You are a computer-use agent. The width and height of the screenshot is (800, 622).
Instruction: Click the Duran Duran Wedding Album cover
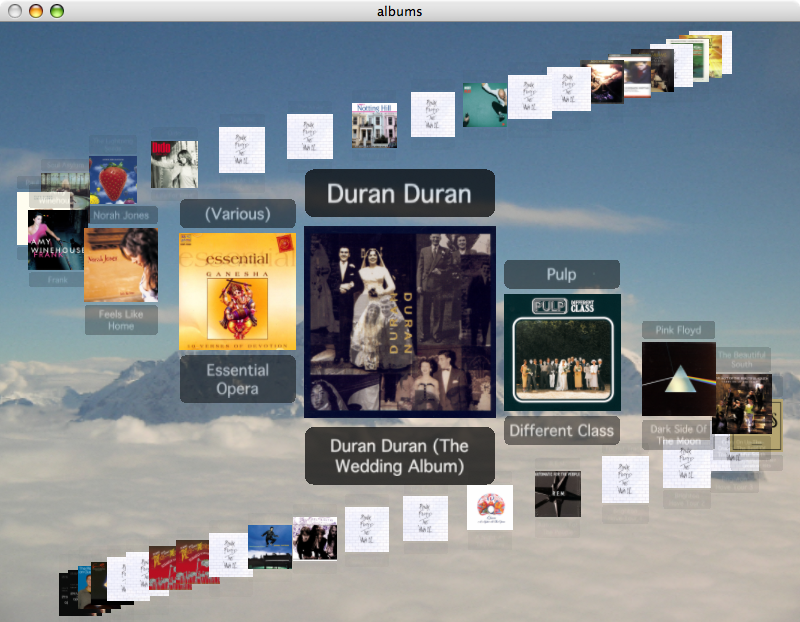399,321
